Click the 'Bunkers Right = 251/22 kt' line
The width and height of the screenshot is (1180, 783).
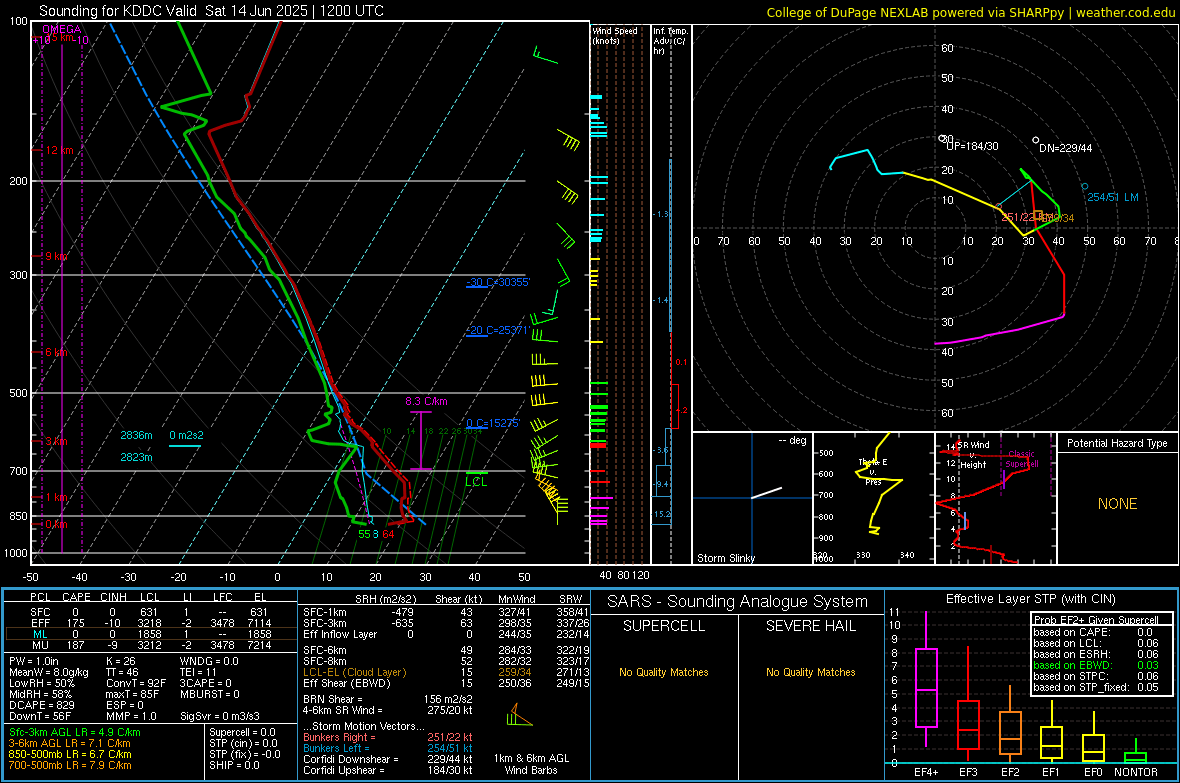tap(388, 737)
